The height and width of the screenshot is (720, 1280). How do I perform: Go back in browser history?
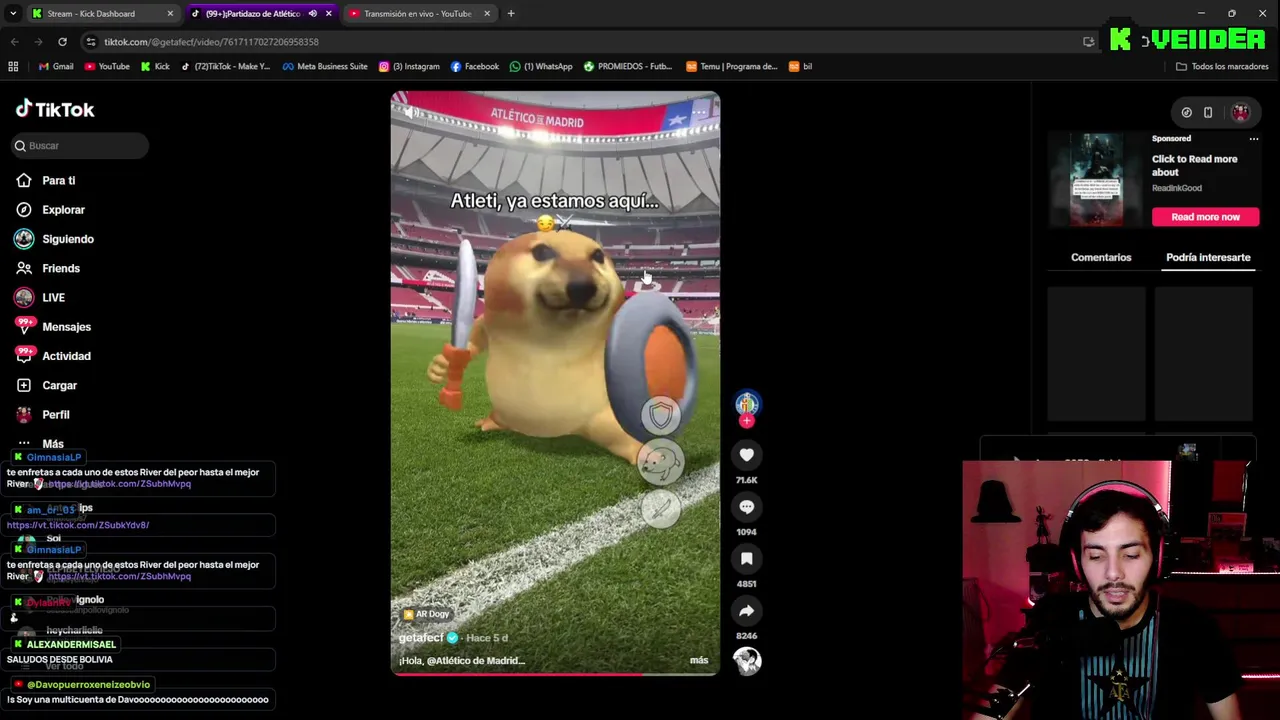pyautogui.click(x=14, y=42)
